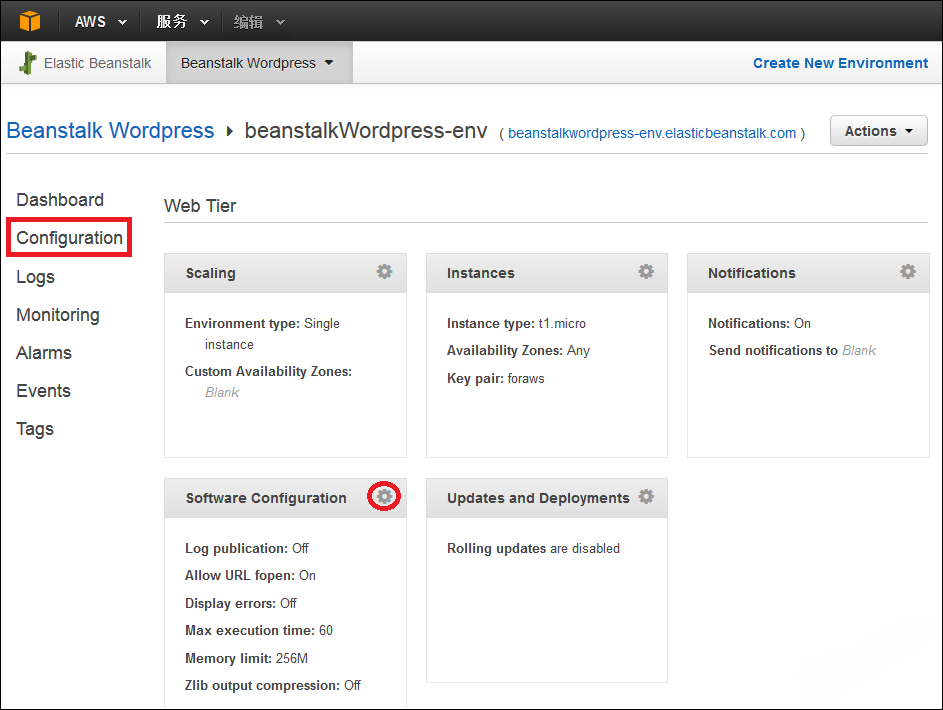Image resolution: width=943 pixels, height=710 pixels.
Task: Click 'Send notifications to Blank' text
Action: click(792, 350)
